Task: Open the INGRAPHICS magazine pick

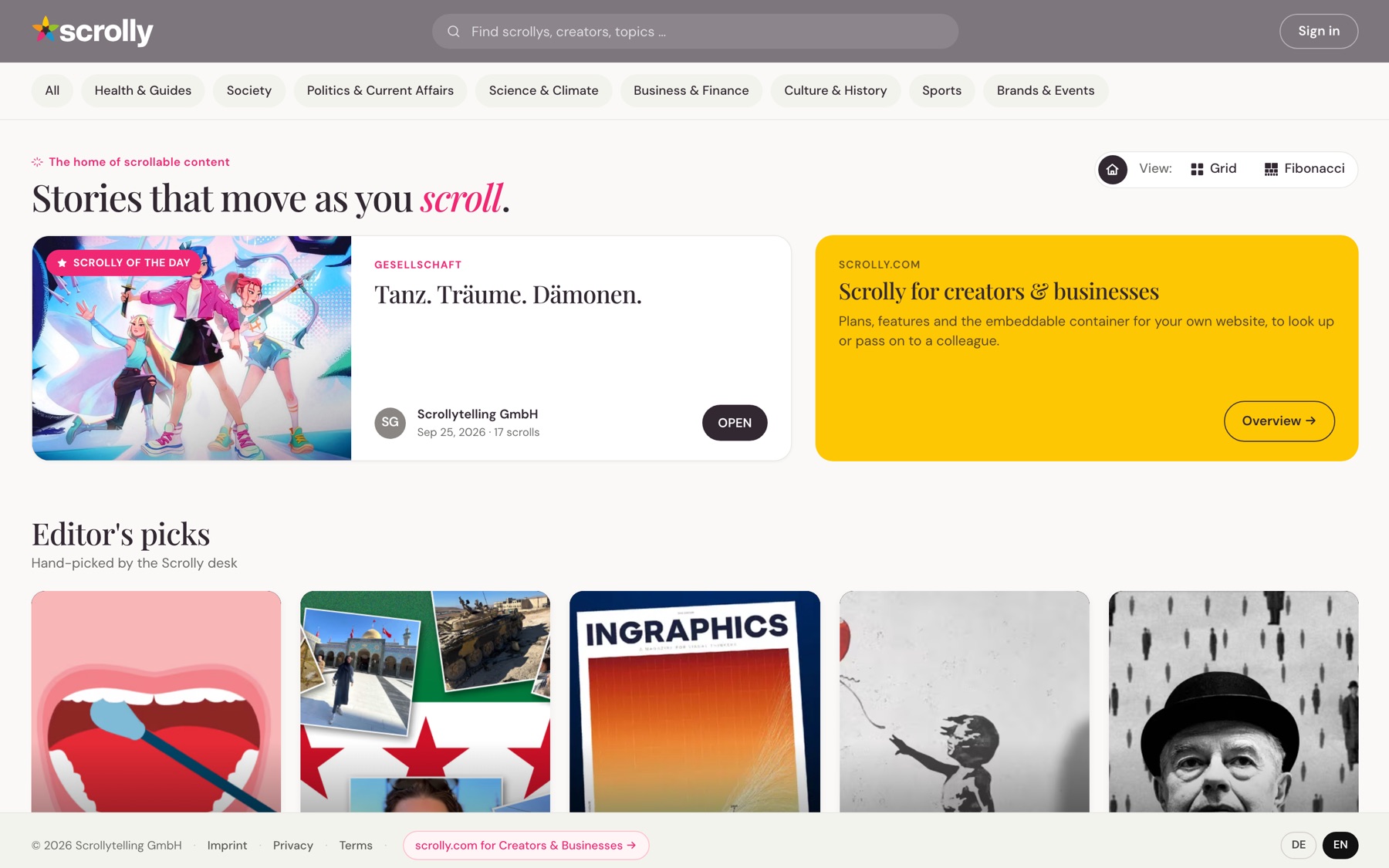Action: [694, 701]
